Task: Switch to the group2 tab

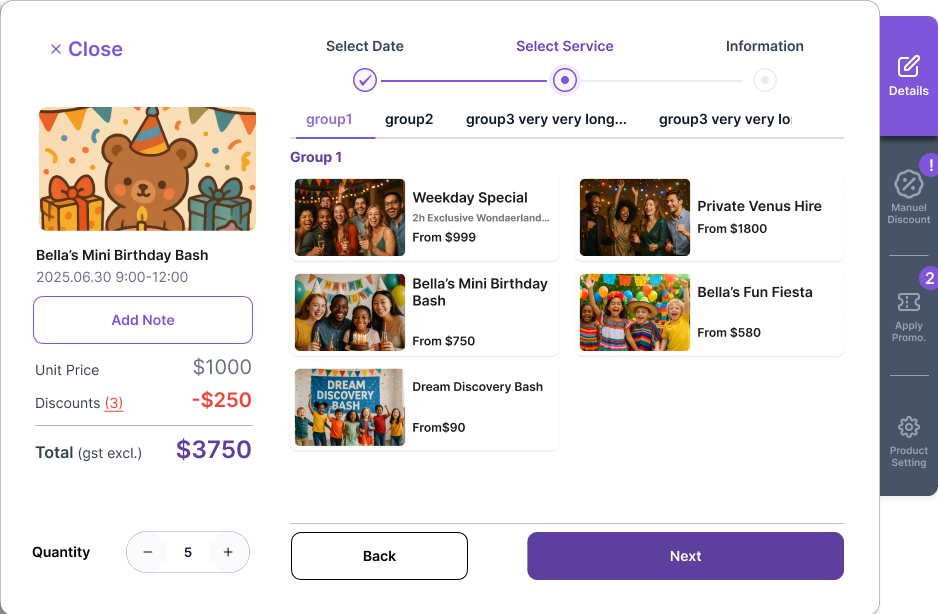Action: pos(409,119)
